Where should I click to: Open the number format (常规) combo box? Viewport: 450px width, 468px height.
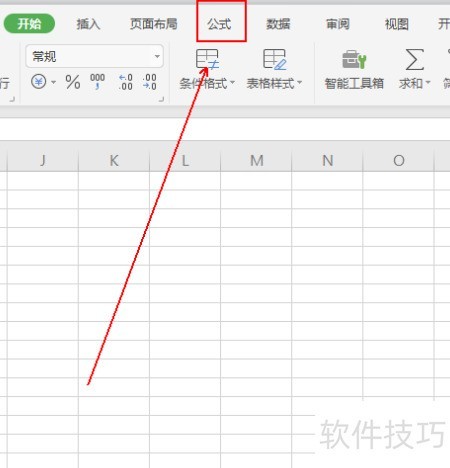94,56
